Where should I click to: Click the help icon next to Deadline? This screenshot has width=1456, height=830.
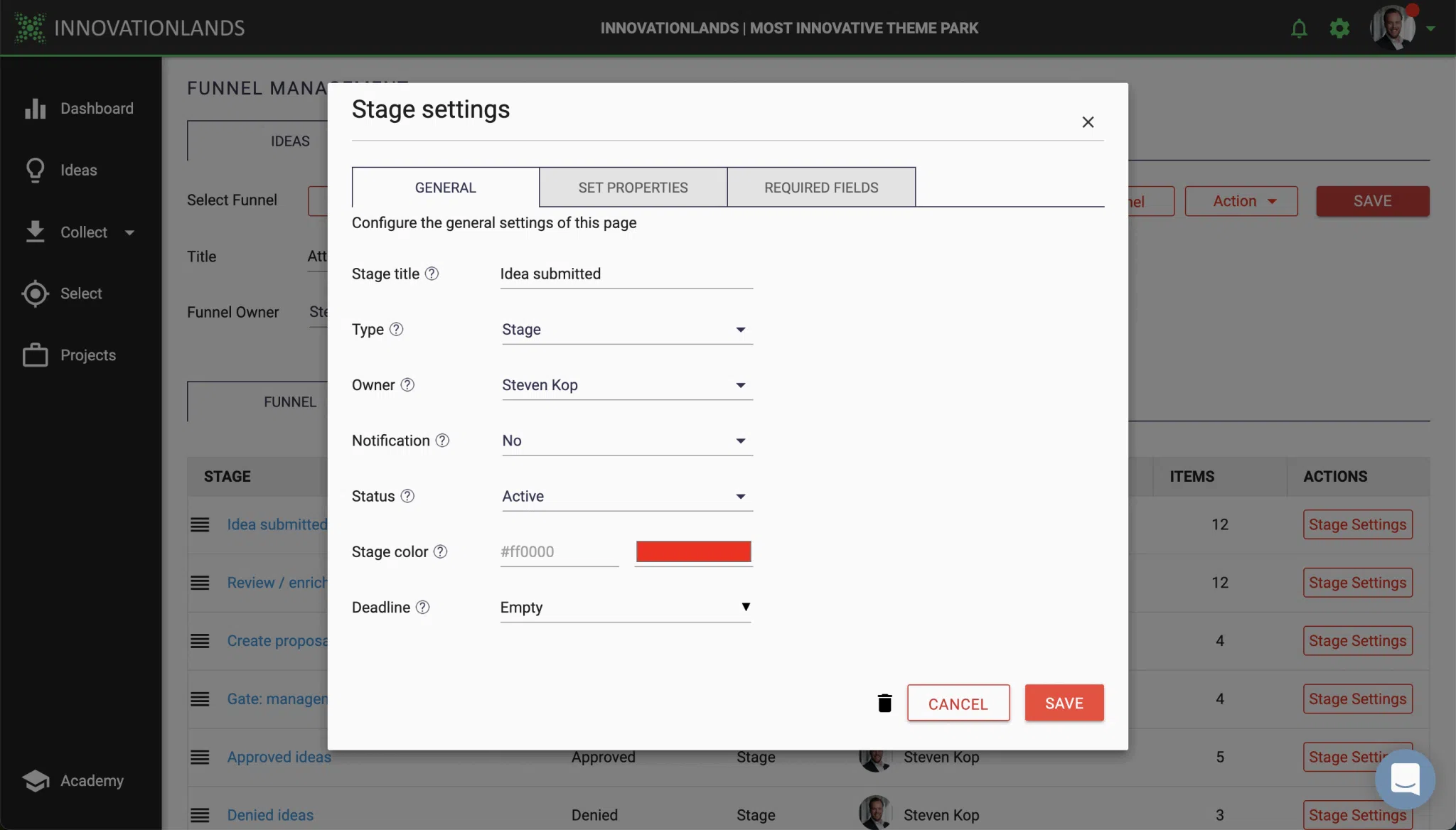click(x=422, y=607)
